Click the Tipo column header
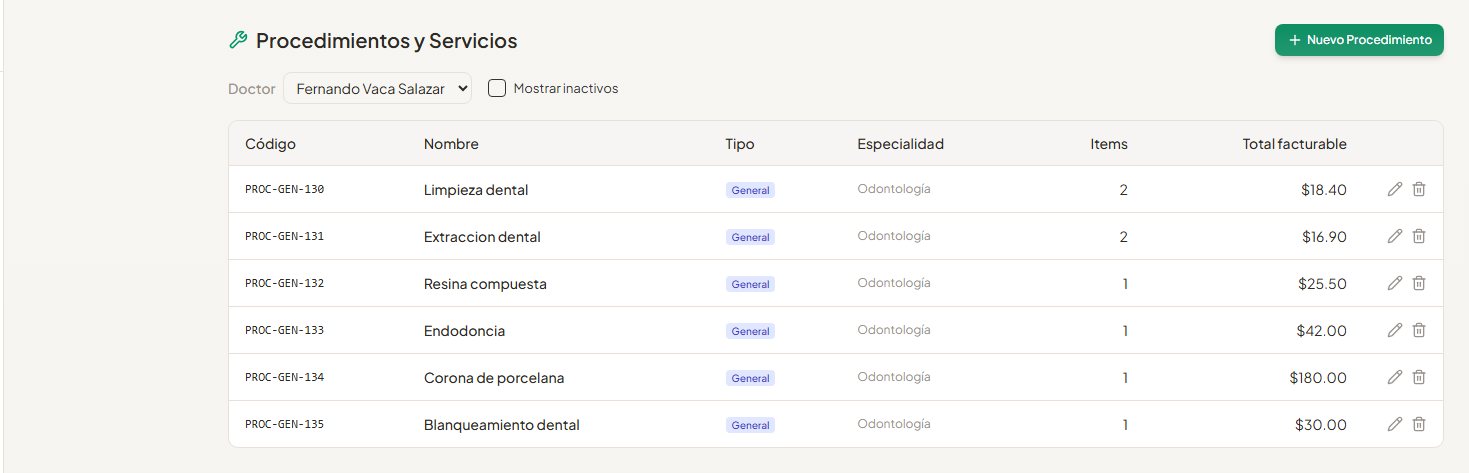This screenshot has height=473, width=1469. (740, 144)
